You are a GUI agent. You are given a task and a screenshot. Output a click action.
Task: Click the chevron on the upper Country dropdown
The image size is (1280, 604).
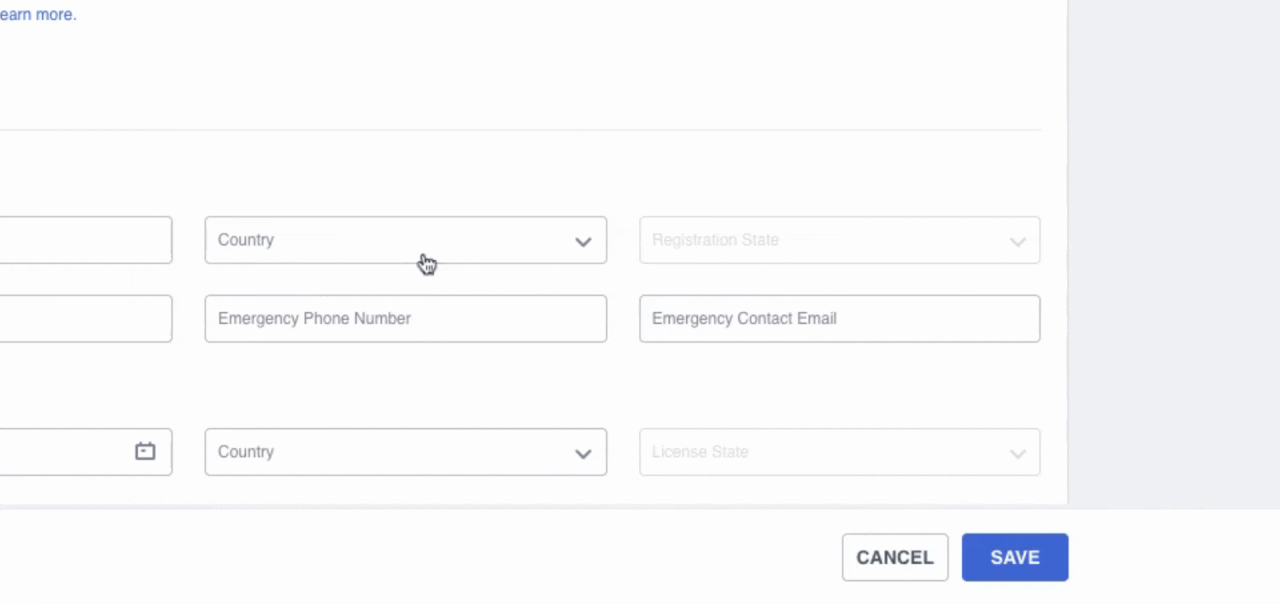pos(583,241)
